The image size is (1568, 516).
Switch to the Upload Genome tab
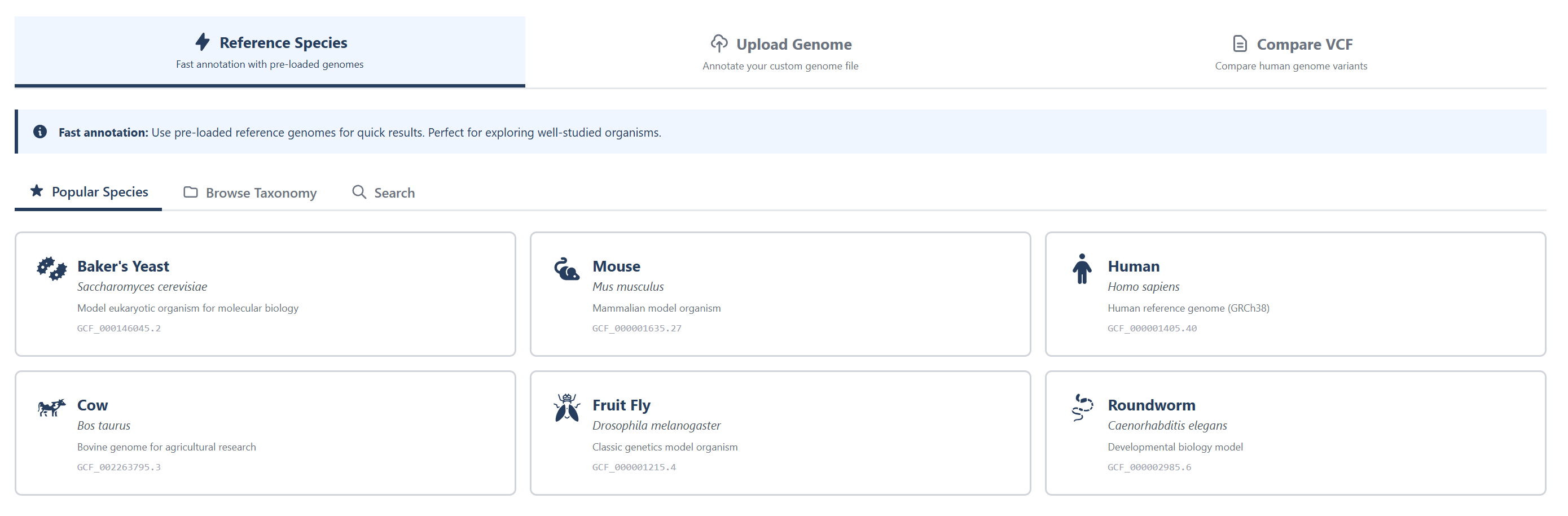[x=781, y=53]
